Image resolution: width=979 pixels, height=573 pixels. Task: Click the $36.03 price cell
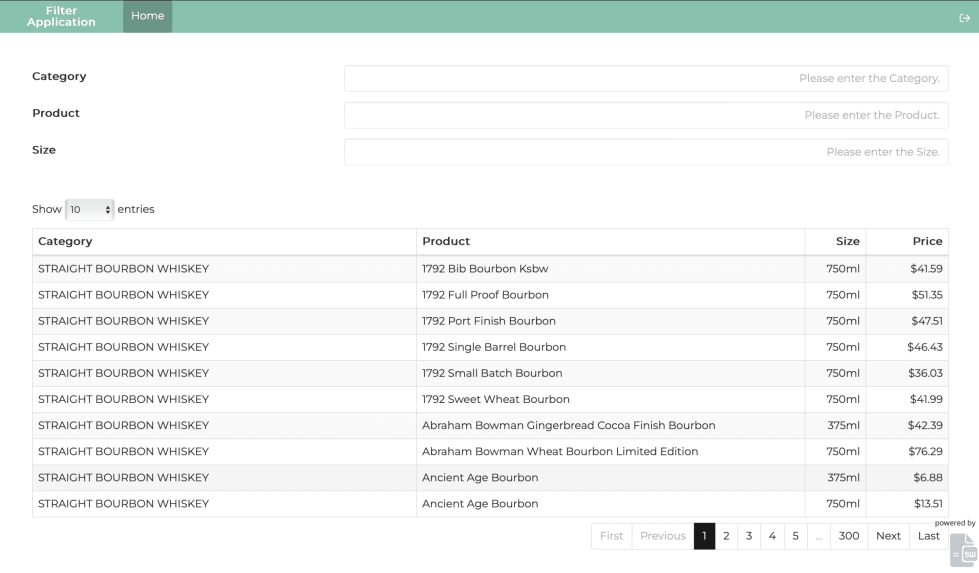(x=907, y=373)
